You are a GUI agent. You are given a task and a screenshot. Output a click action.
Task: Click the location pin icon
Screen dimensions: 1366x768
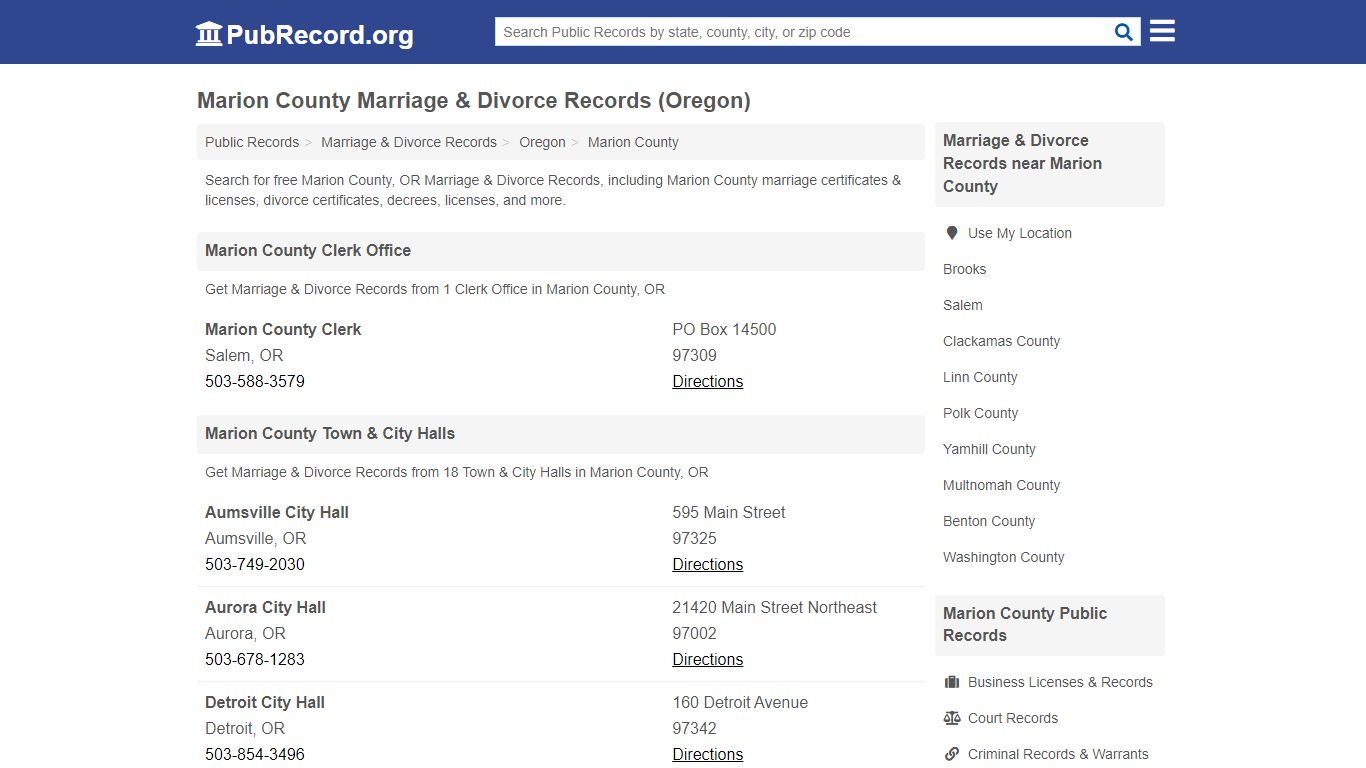click(x=952, y=233)
